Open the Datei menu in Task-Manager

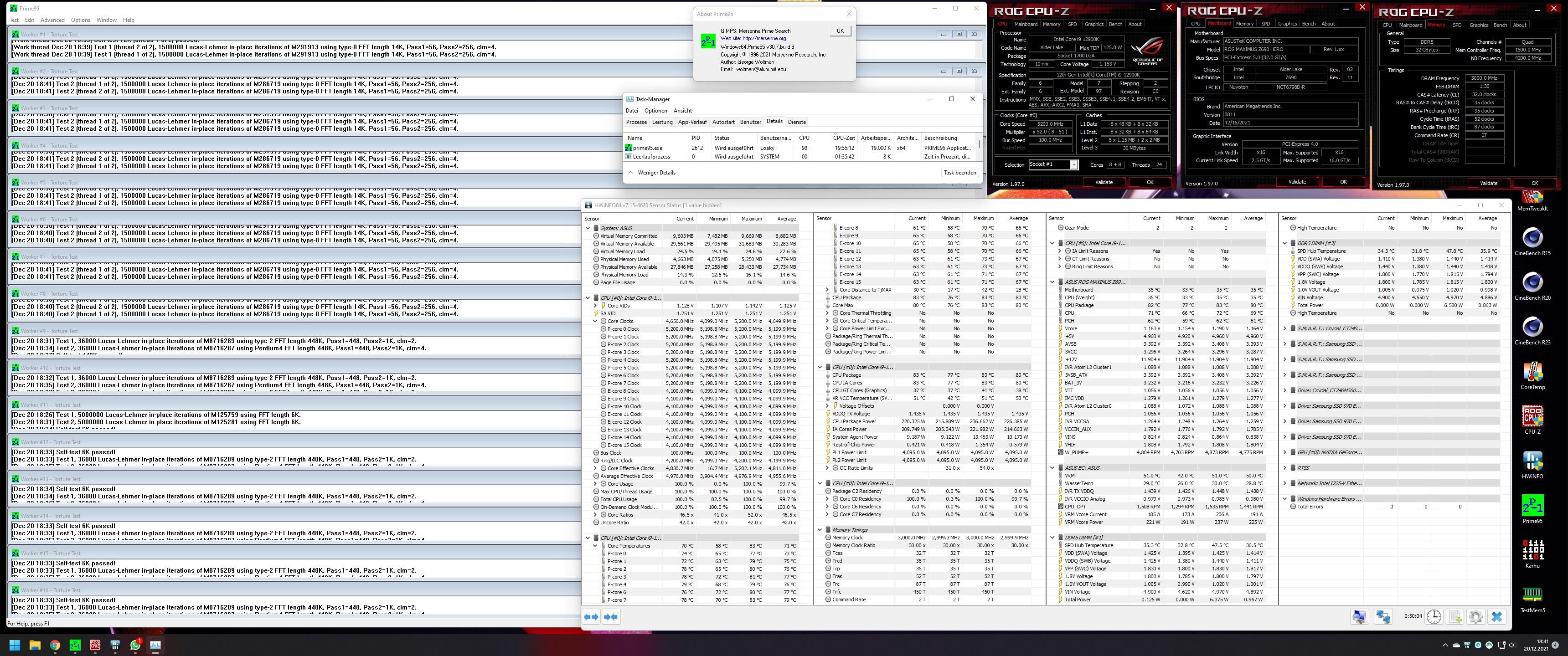(632, 111)
